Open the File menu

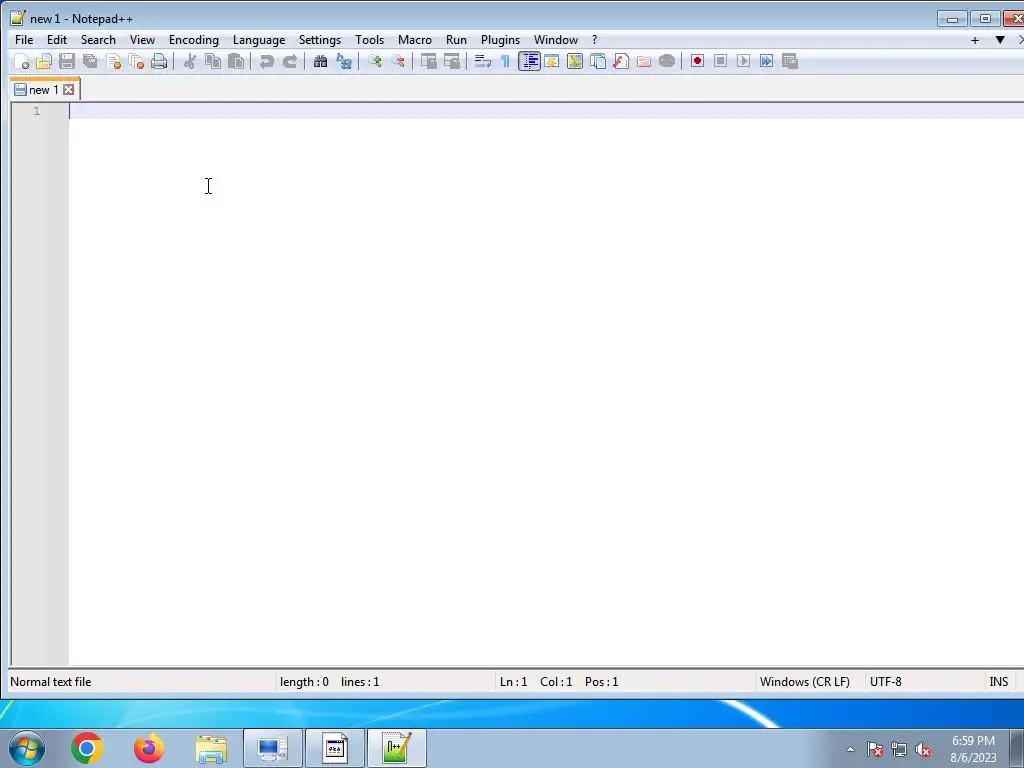24,40
